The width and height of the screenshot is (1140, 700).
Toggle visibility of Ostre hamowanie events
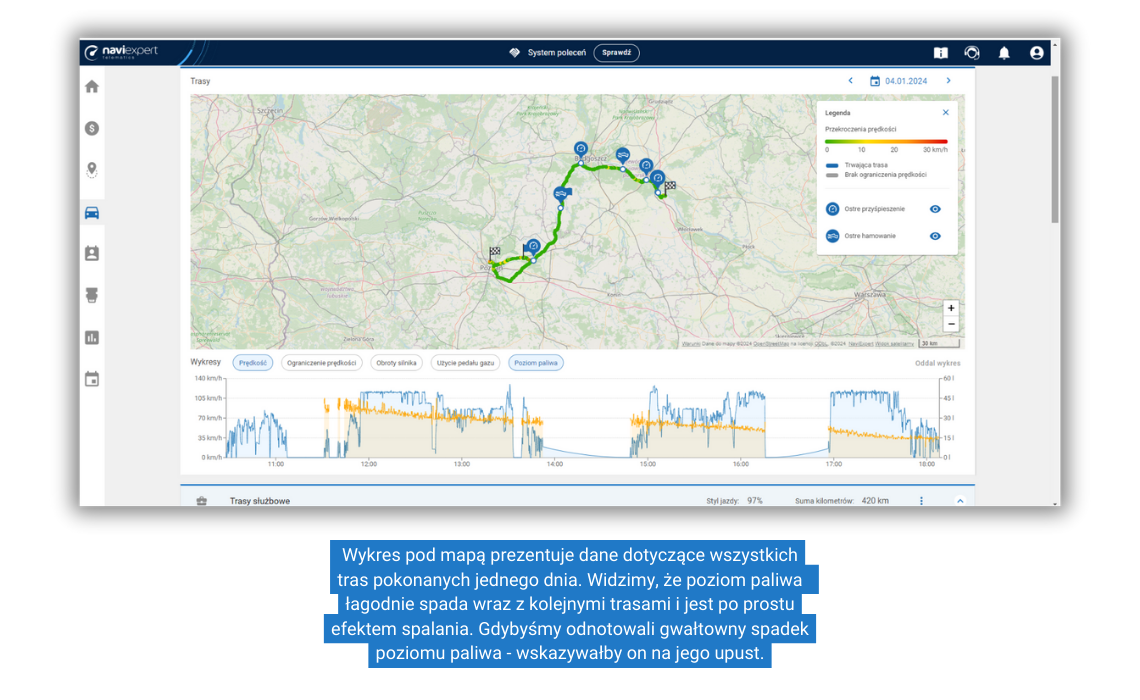935,236
